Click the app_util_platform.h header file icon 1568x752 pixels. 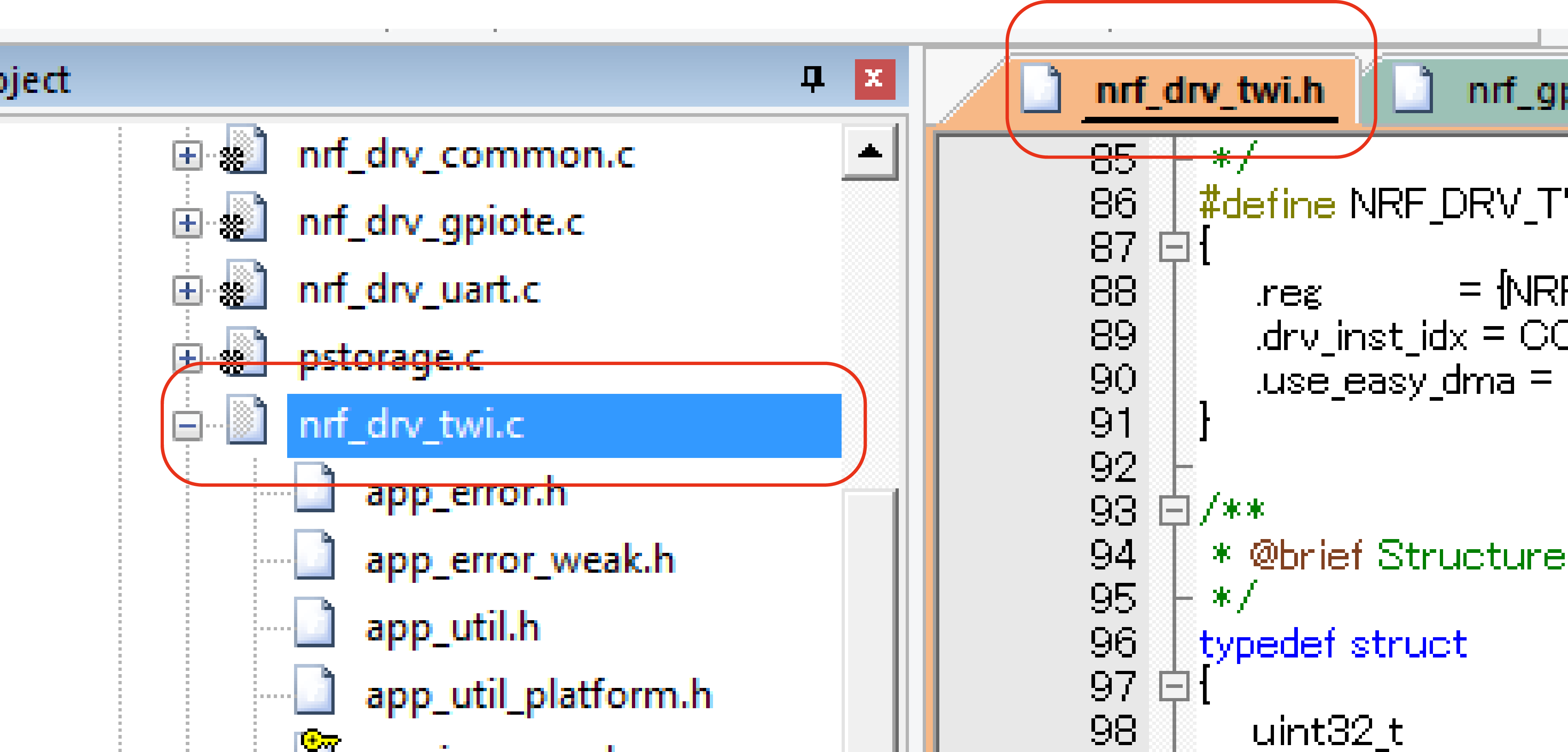[x=314, y=690]
